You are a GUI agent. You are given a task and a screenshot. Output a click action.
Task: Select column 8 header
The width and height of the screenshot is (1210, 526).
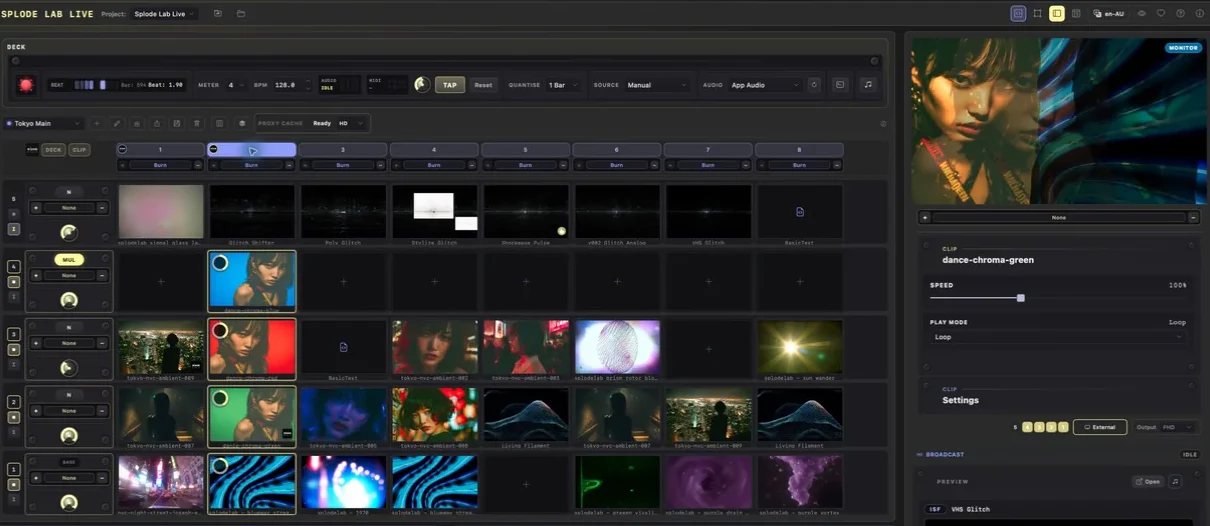tap(799, 149)
